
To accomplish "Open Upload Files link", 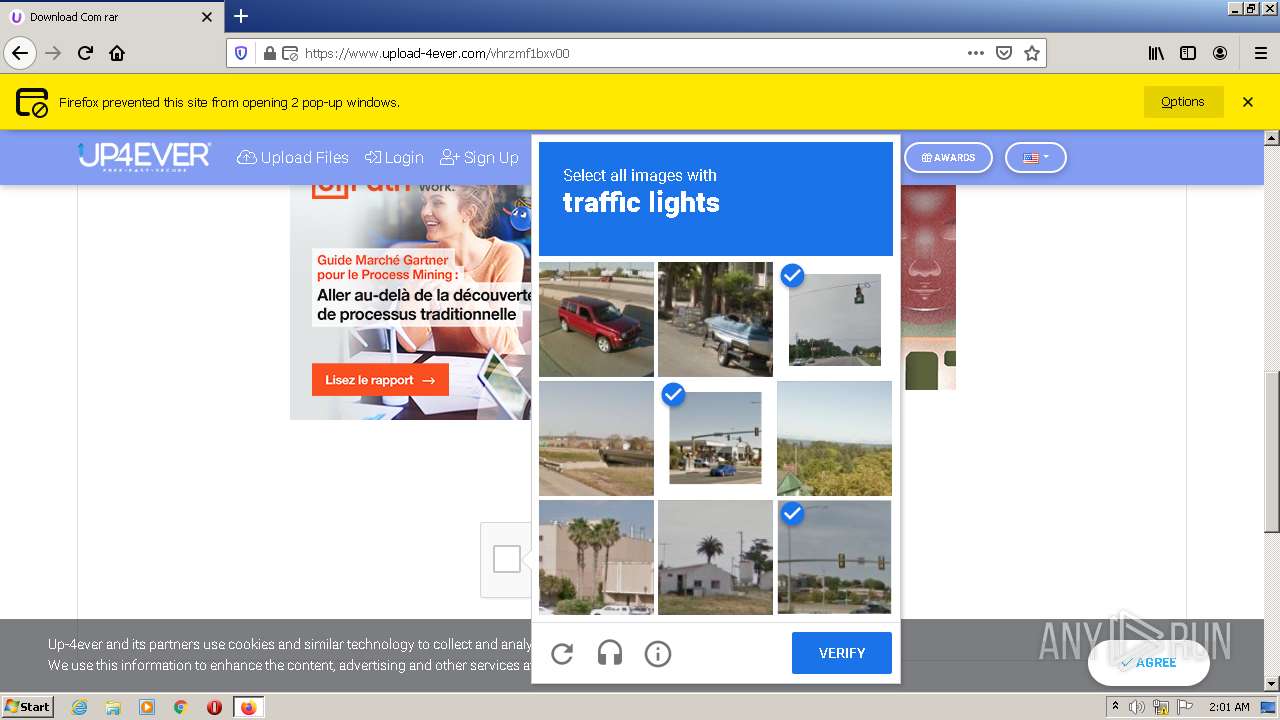I will [x=293, y=158].
